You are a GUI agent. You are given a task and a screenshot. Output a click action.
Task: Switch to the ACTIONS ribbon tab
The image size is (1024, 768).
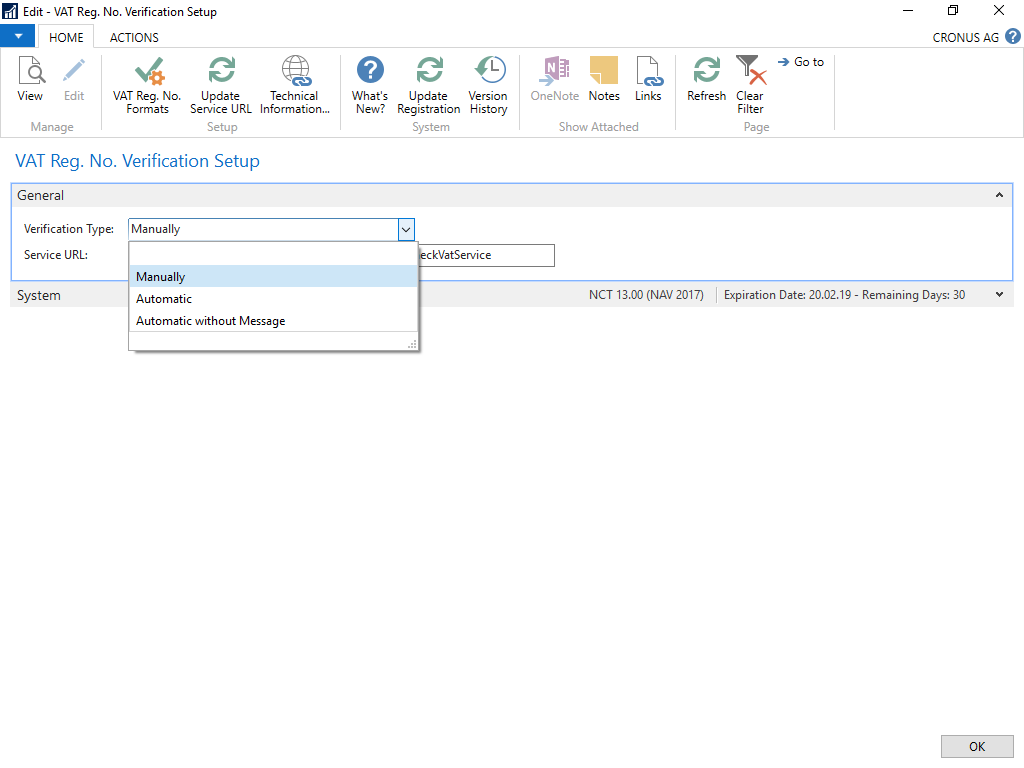pyautogui.click(x=134, y=37)
